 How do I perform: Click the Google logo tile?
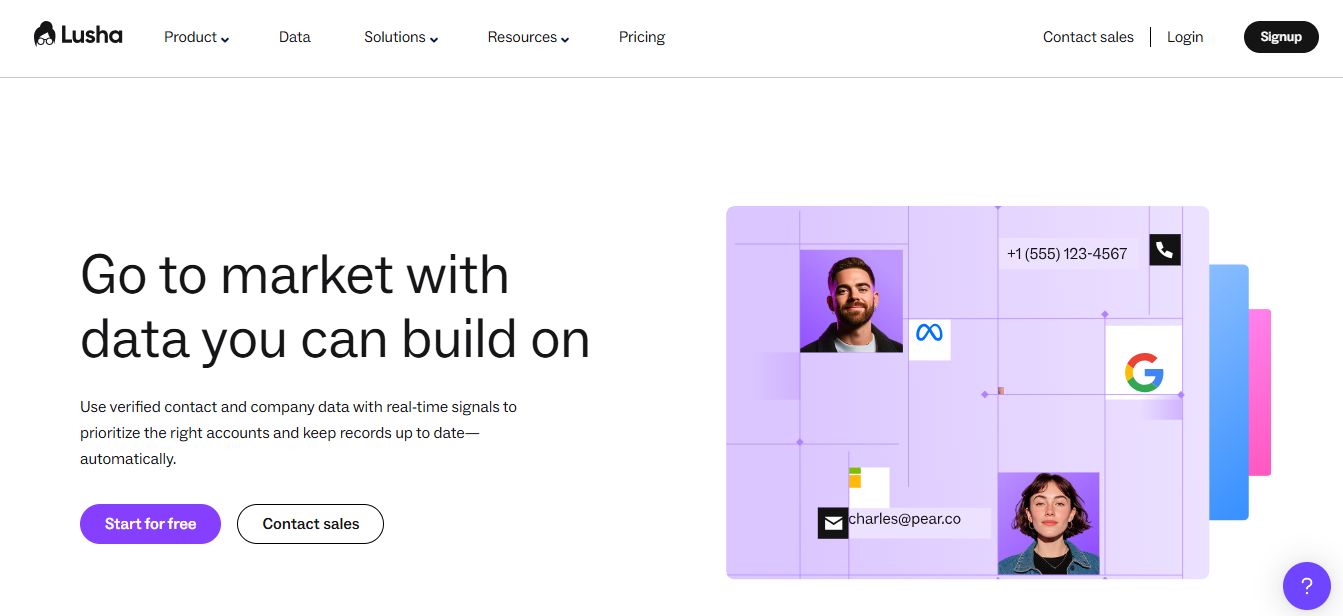pyautogui.click(x=1143, y=361)
